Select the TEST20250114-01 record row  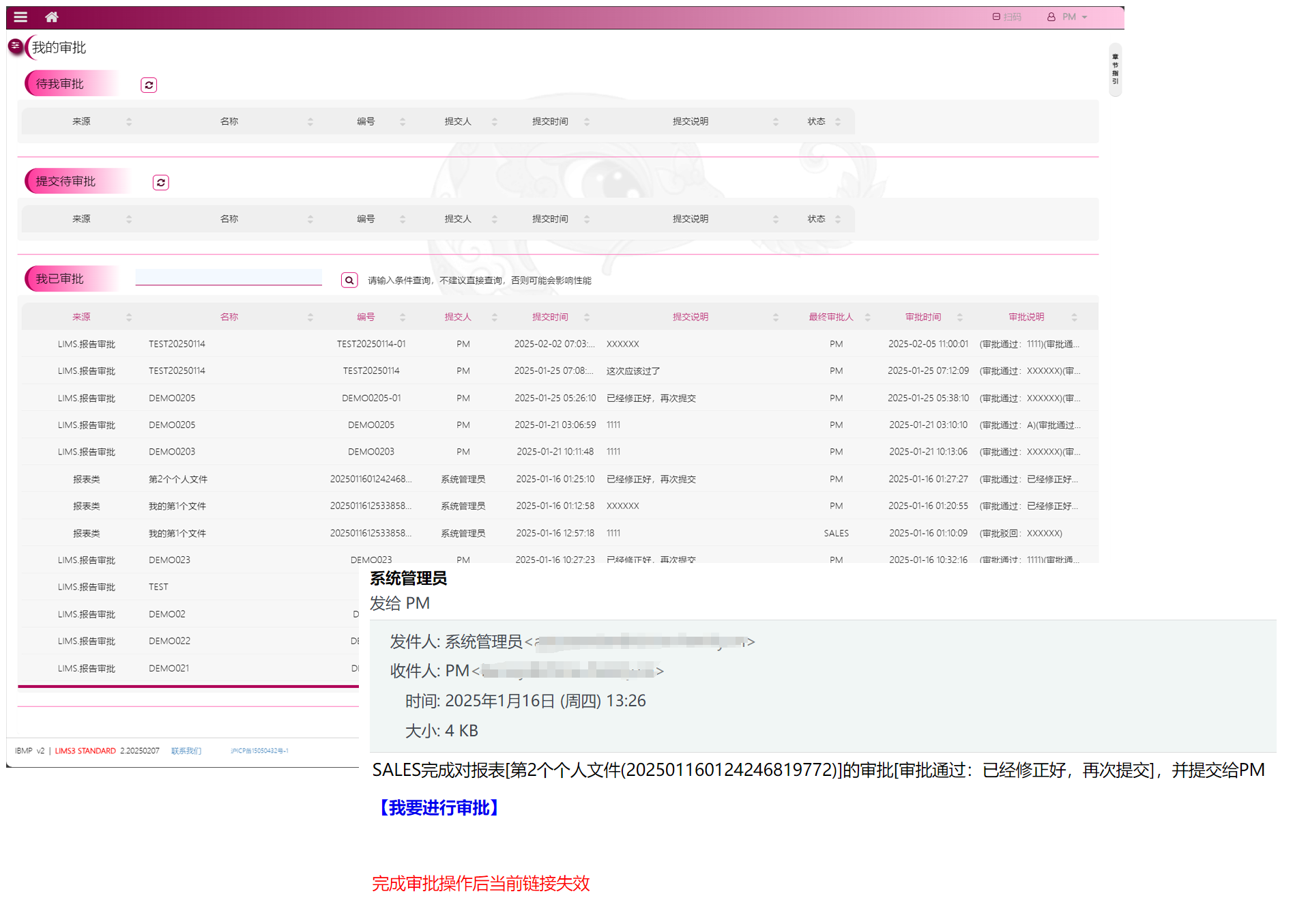point(371,344)
